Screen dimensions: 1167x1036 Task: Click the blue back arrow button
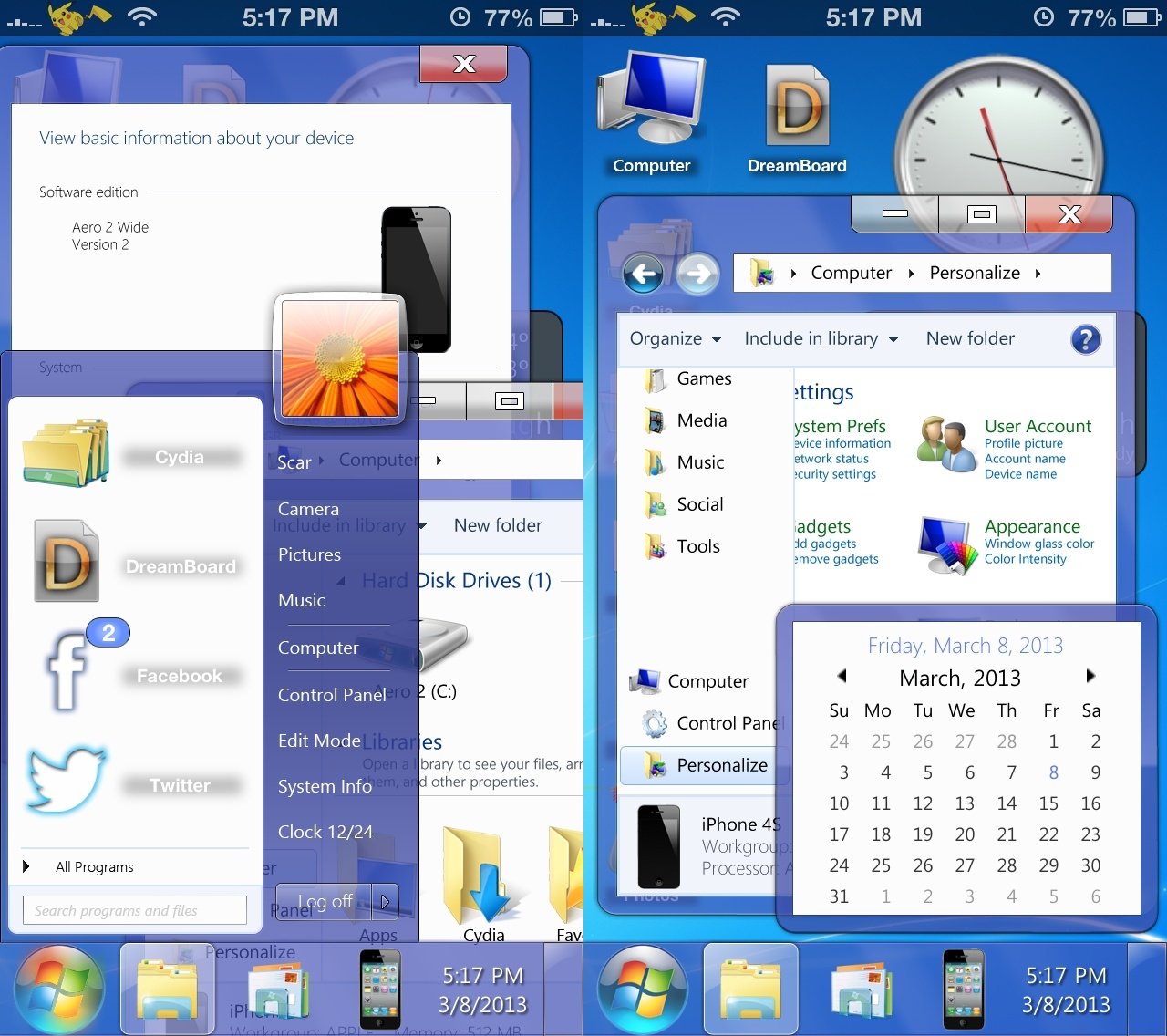(x=644, y=274)
